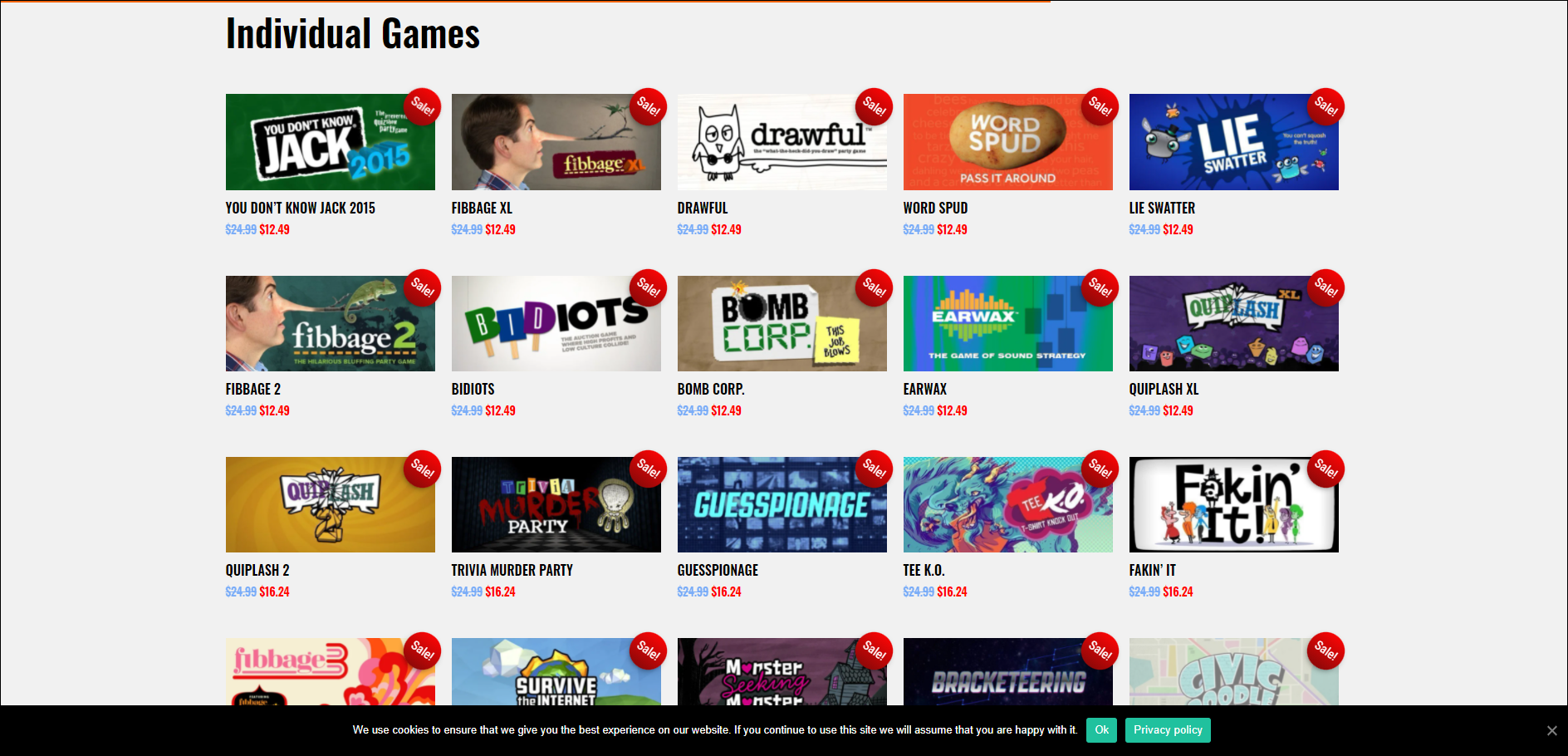This screenshot has width=1568, height=756.
Task: Click Guesspionage $16.24 sale price
Action: (x=726, y=592)
